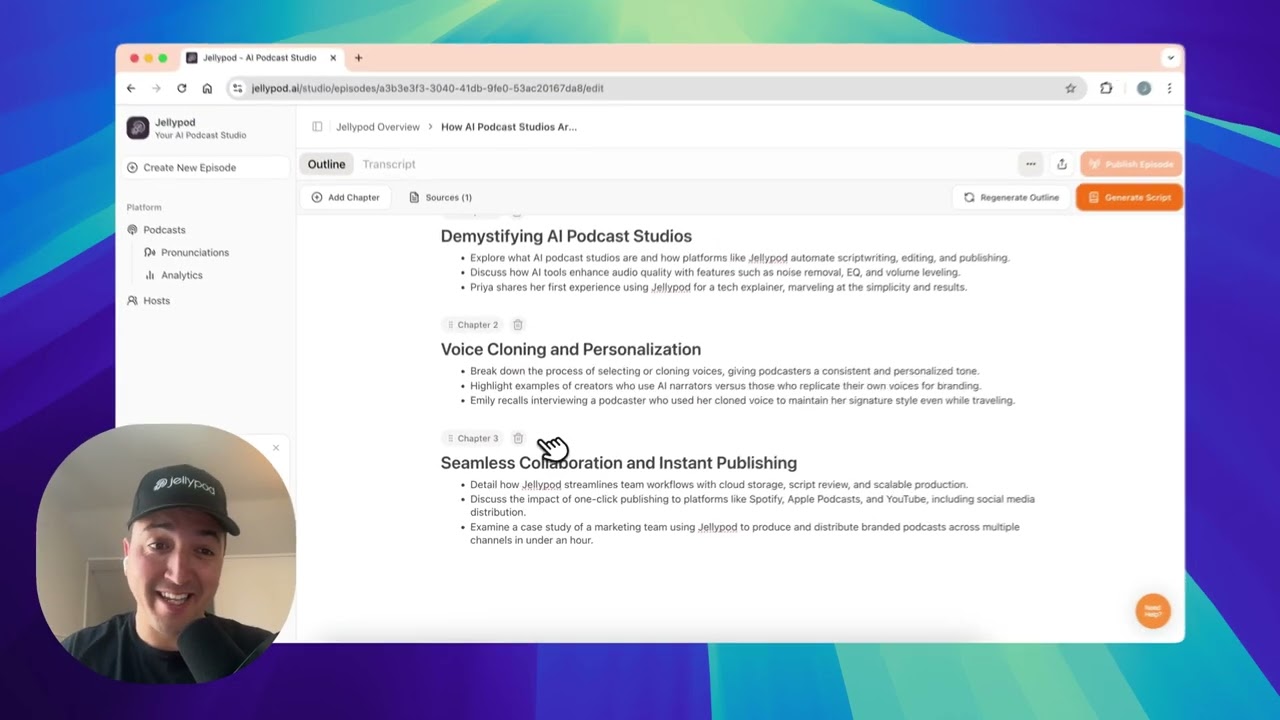
Task: Reload the page in browser
Action: click(x=181, y=88)
